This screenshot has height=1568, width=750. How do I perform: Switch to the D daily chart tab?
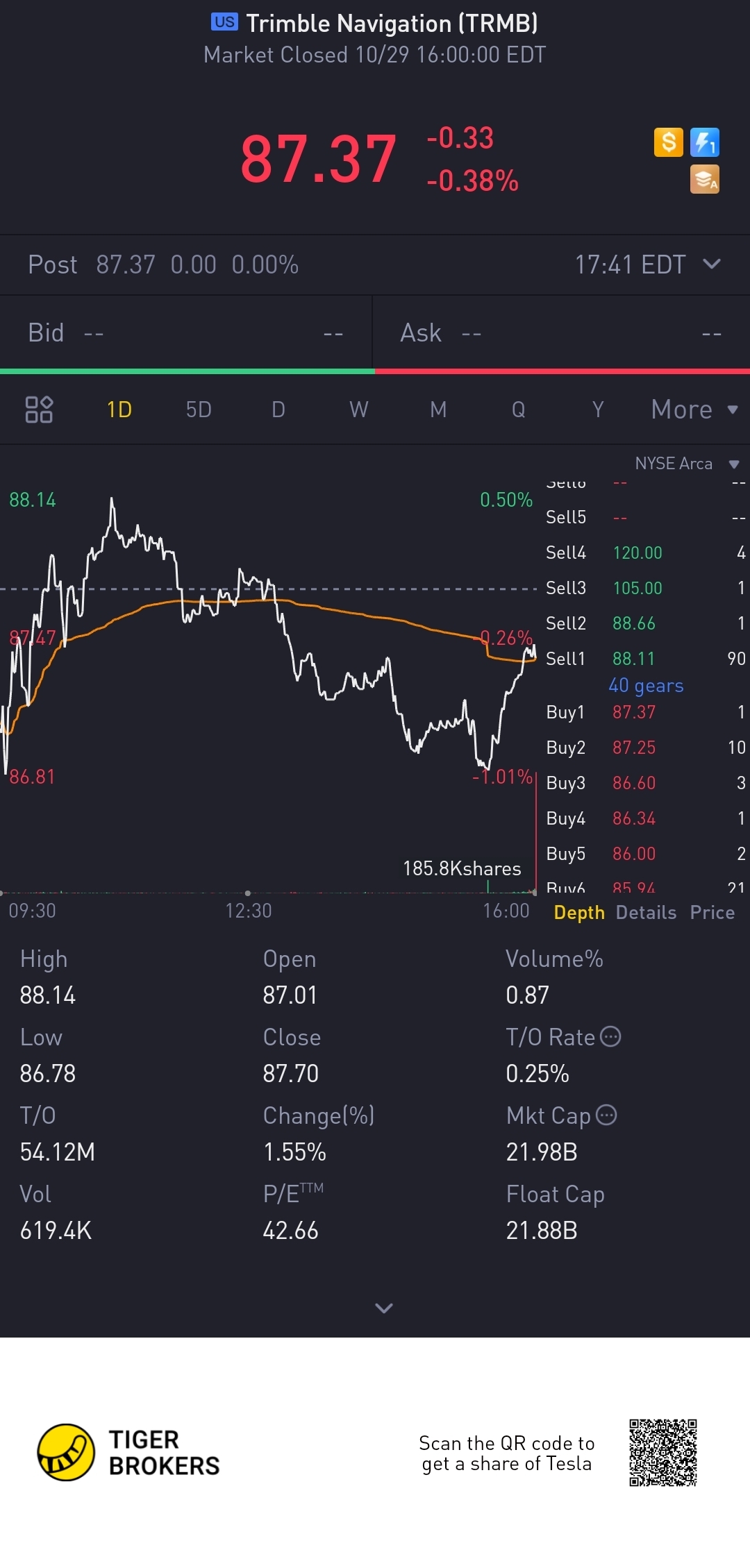[x=278, y=410]
